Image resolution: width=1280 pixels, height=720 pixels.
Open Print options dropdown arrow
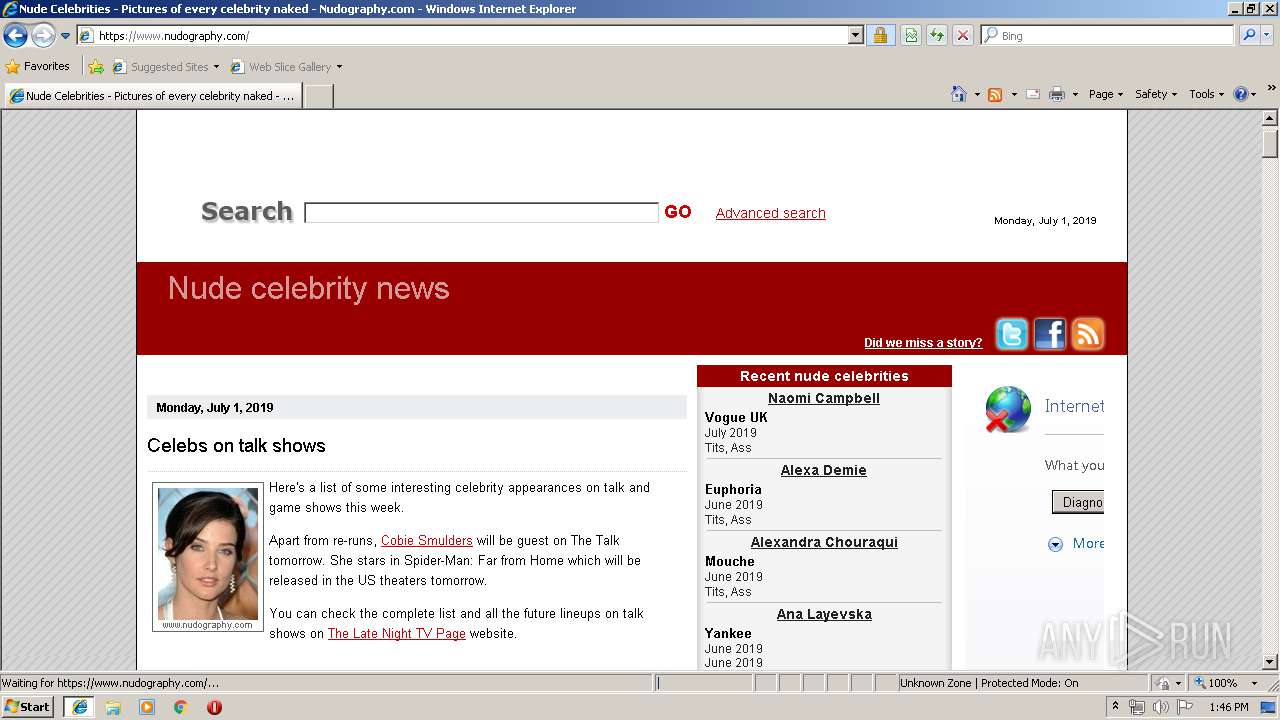(1075, 94)
